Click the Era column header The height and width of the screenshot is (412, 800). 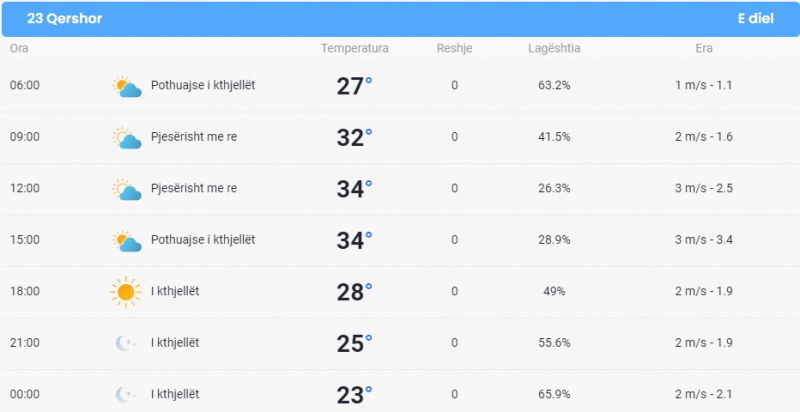(x=704, y=48)
